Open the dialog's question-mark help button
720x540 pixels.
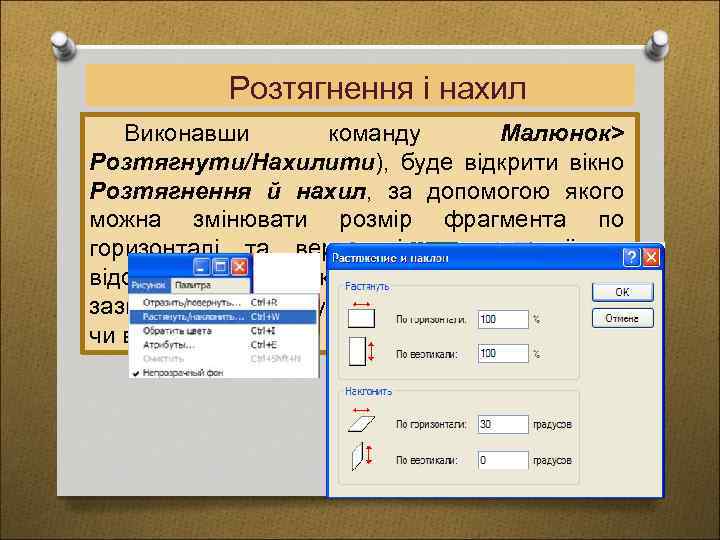tap(631, 257)
